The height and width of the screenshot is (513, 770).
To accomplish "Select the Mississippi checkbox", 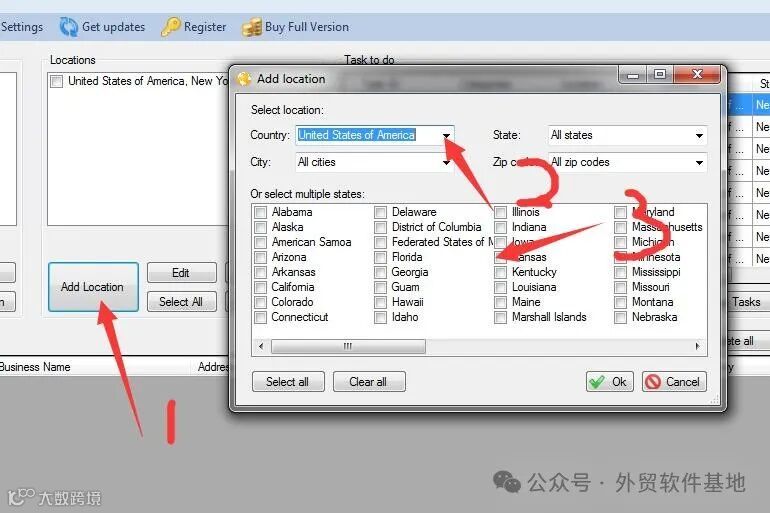I will [x=620, y=272].
